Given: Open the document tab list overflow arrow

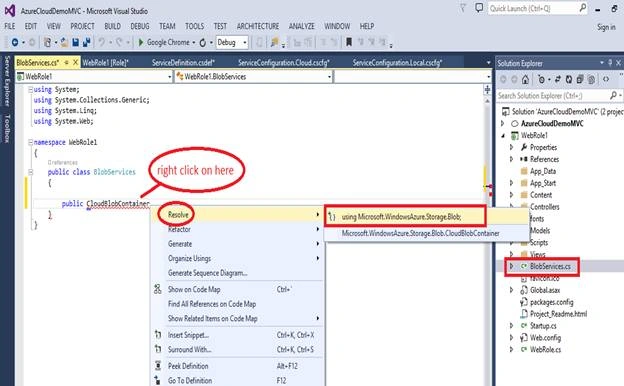Looking at the screenshot, I should coord(488,63).
